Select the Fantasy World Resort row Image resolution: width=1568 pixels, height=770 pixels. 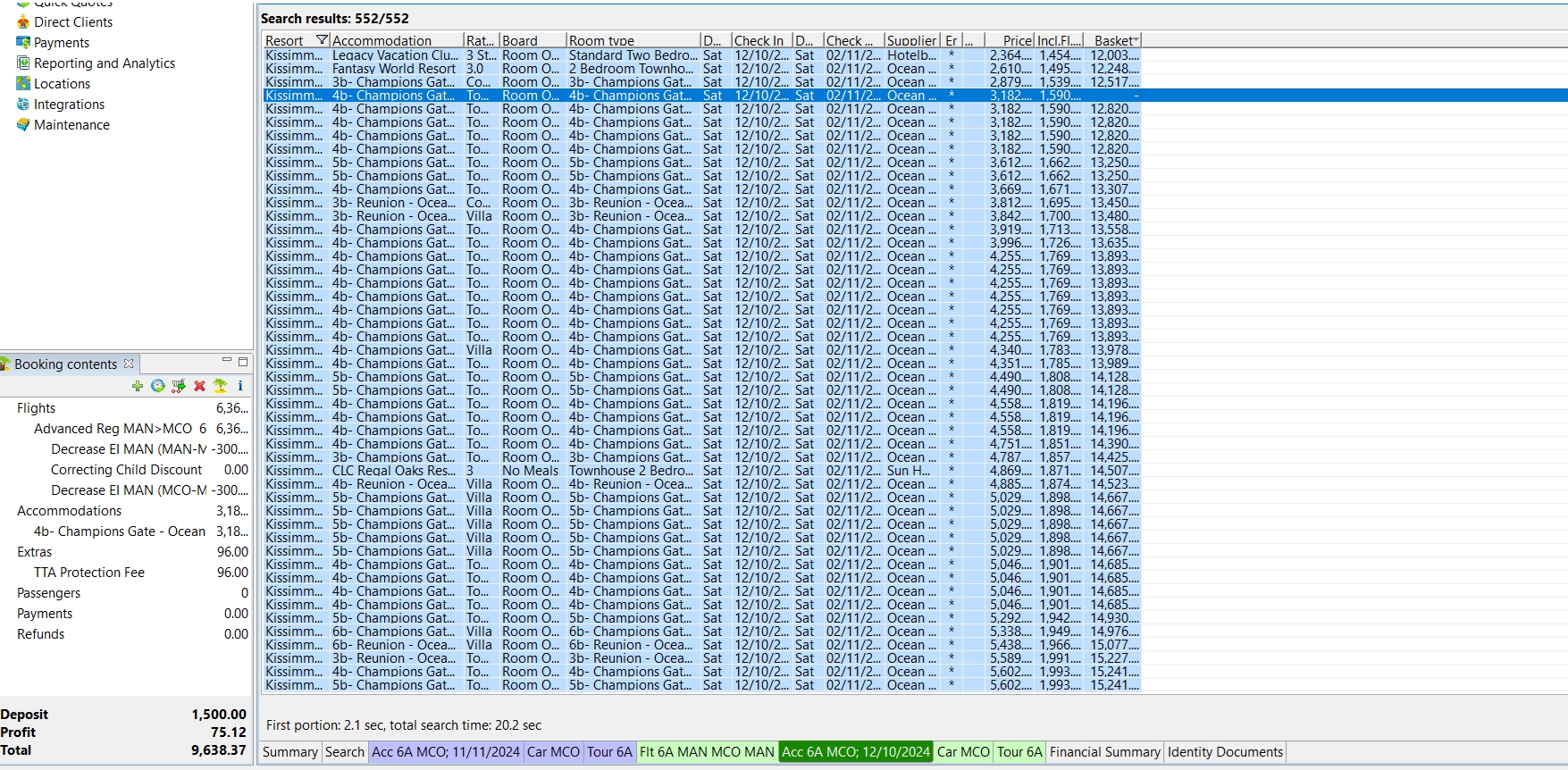point(701,69)
